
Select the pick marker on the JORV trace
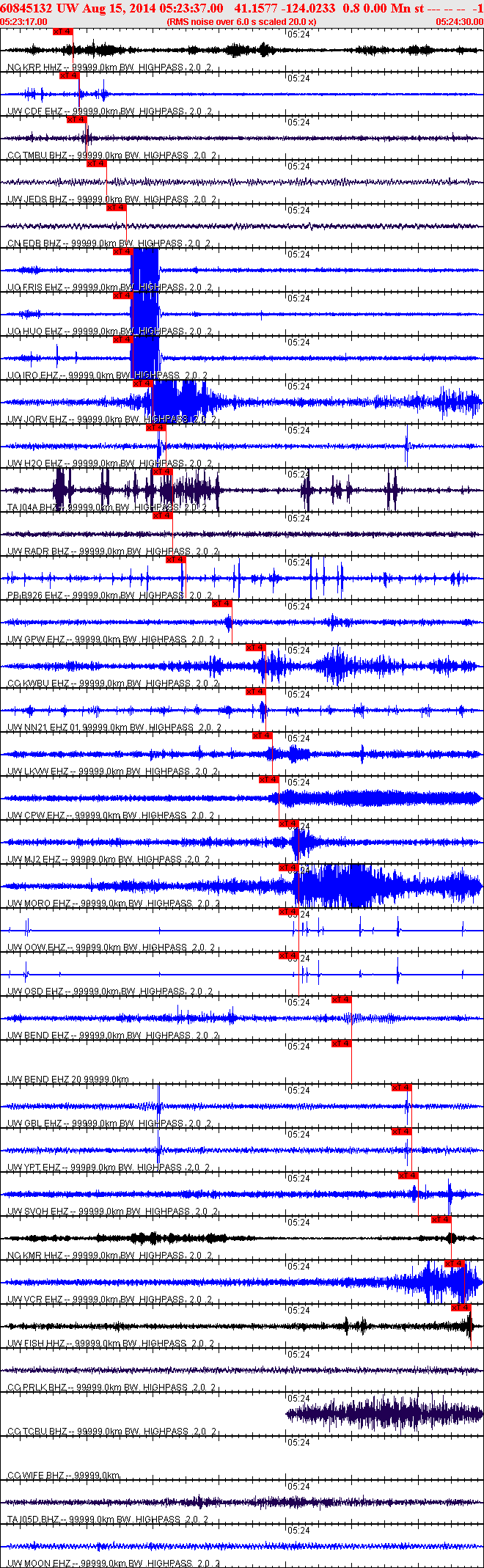pos(142,384)
